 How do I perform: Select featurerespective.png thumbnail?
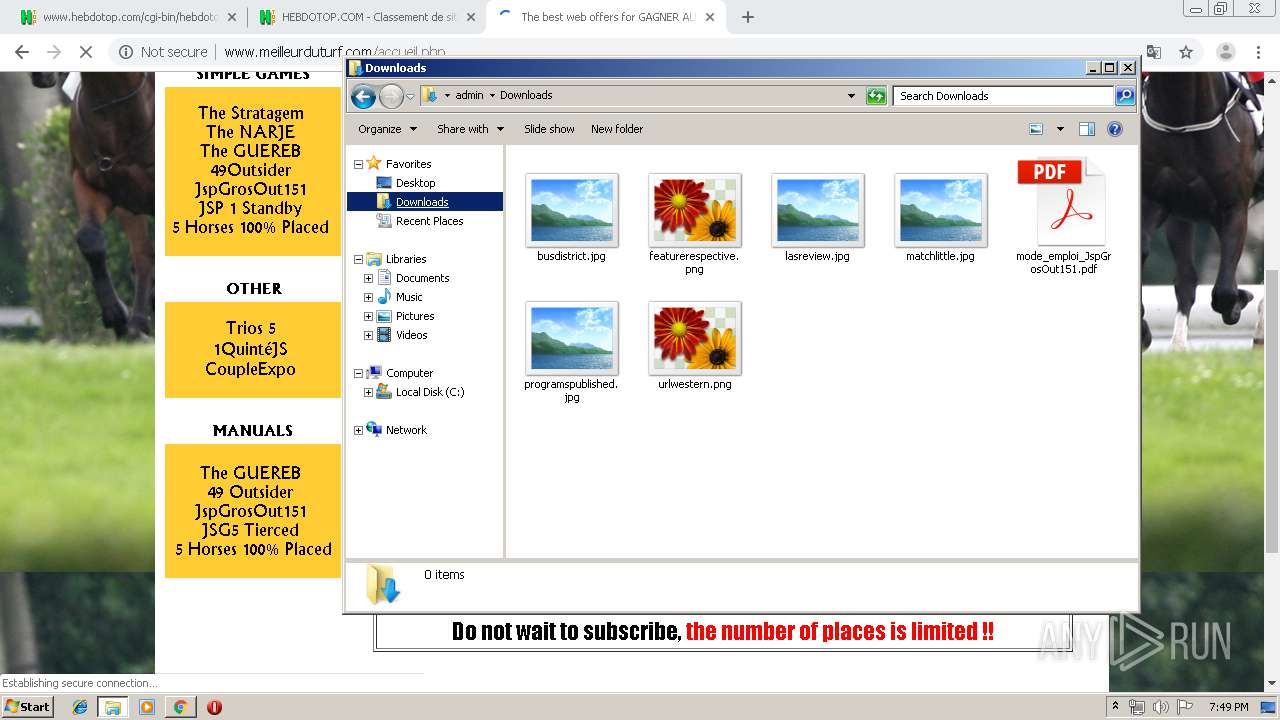click(694, 211)
